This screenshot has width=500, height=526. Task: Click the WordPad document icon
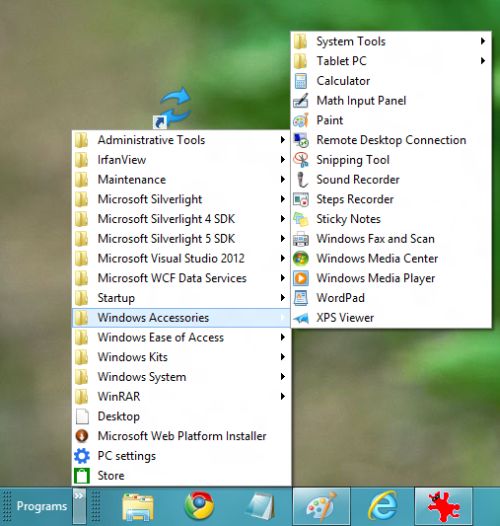[x=301, y=298]
